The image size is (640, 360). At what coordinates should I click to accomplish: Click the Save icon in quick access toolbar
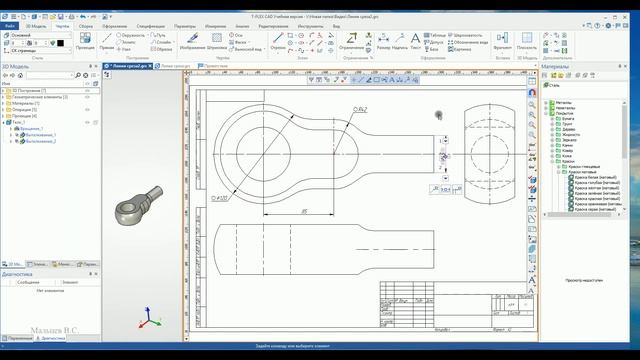60,17
